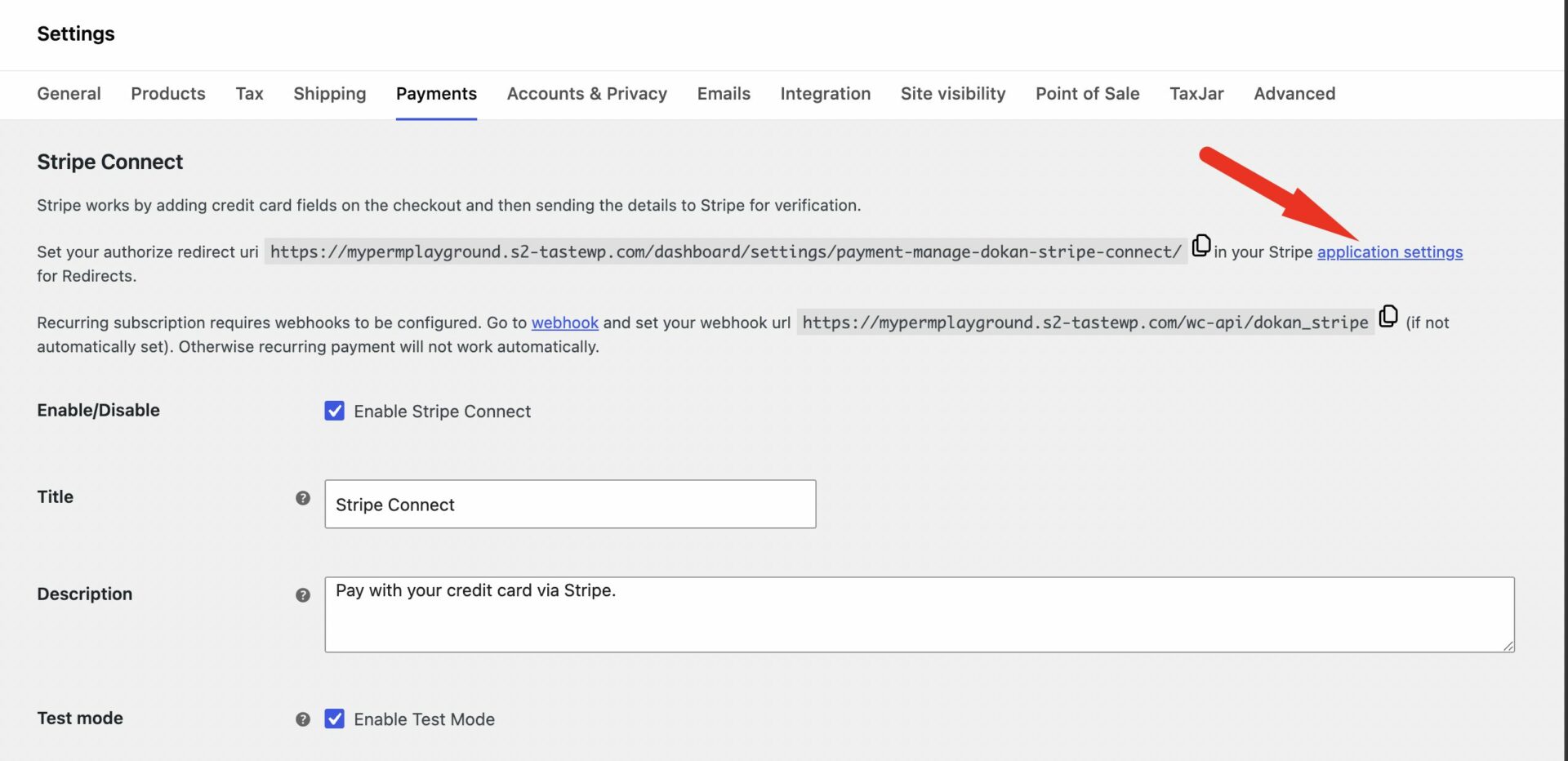This screenshot has width=1568, height=761.
Task: Open the TaxJar tab
Action: pyautogui.click(x=1196, y=94)
